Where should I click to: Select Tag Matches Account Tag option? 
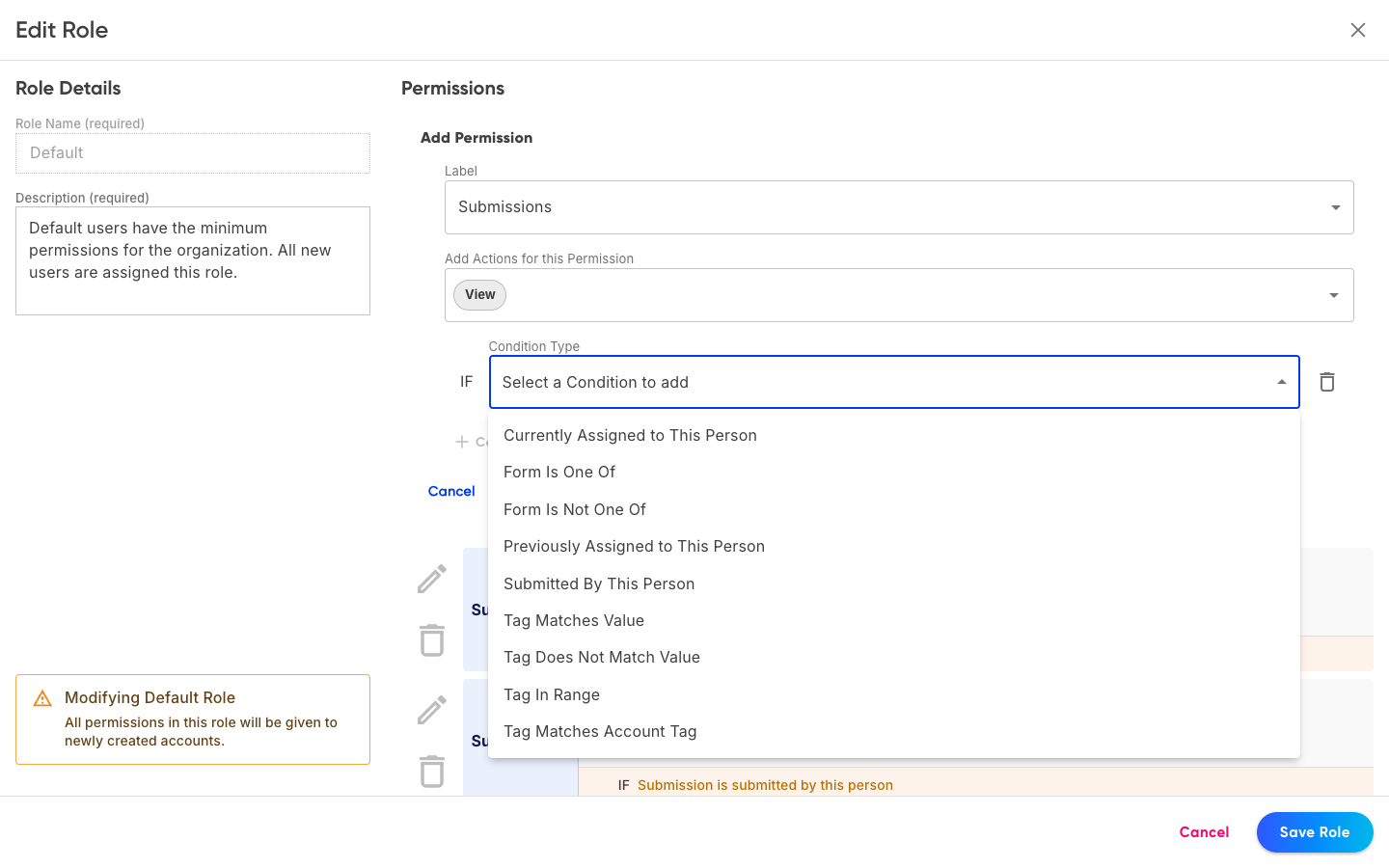[x=894, y=732]
